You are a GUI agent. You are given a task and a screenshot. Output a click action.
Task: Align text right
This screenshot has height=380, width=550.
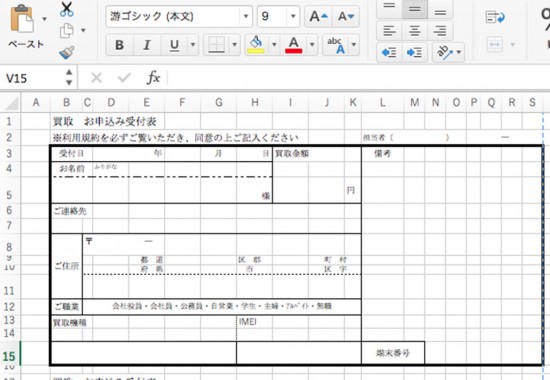(440, 31)
